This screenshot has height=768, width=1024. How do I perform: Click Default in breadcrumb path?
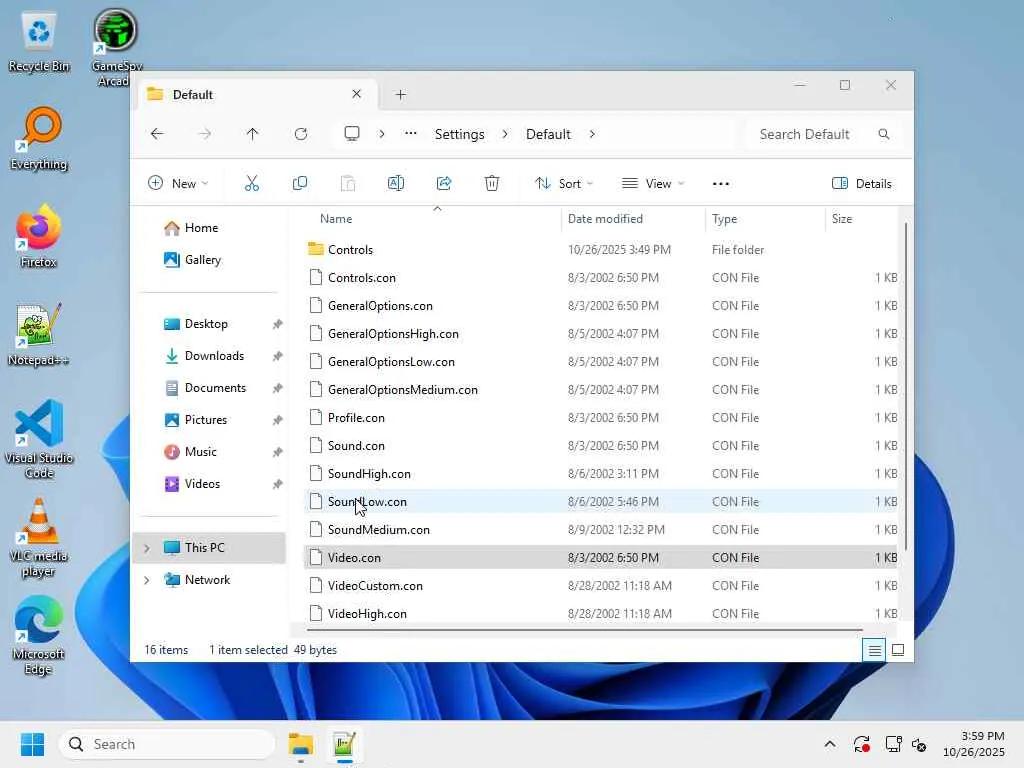[549, 134]
